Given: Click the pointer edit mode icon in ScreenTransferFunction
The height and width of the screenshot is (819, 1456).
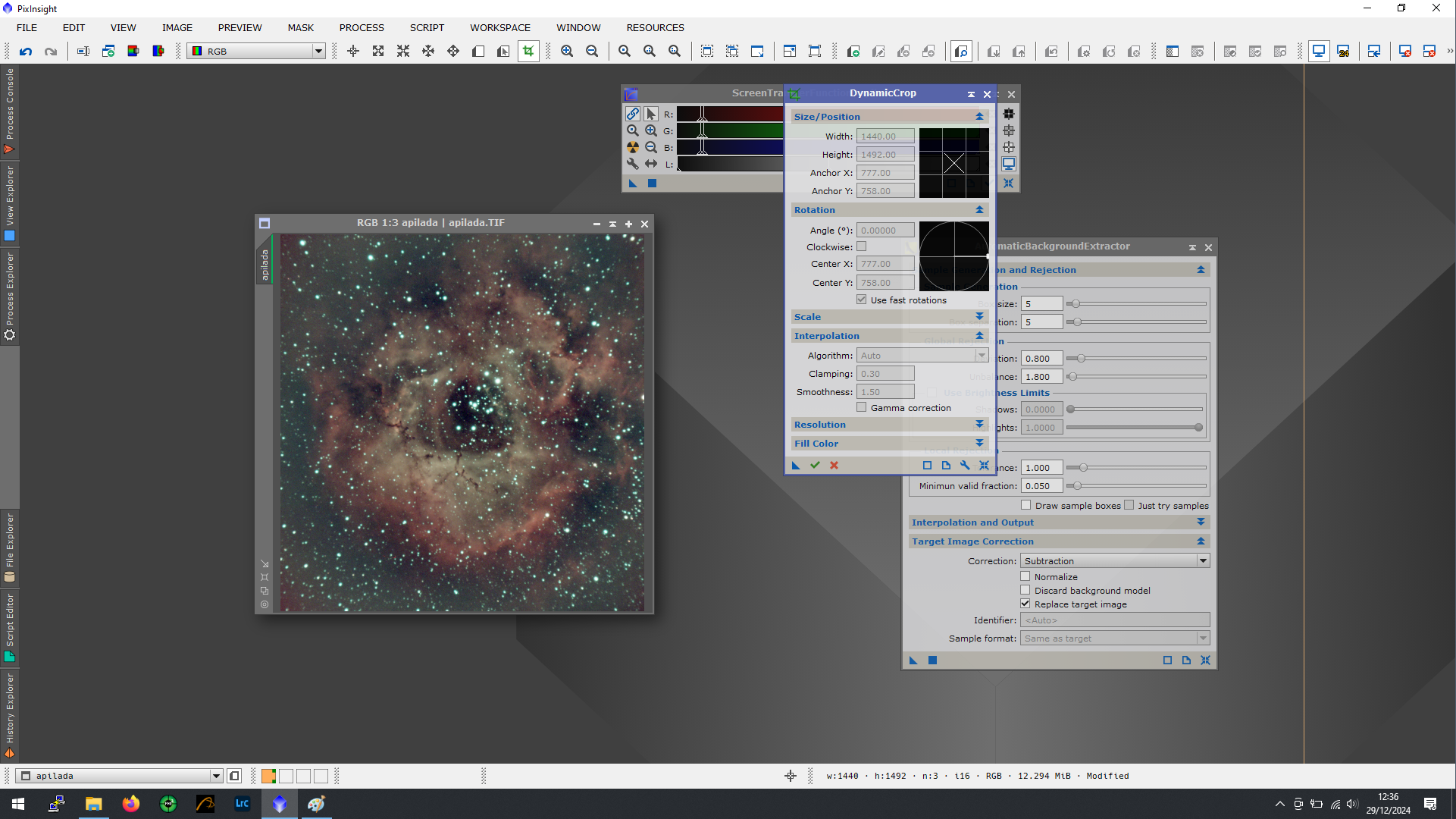Looking at the screenshot, I should click(651, 114).
